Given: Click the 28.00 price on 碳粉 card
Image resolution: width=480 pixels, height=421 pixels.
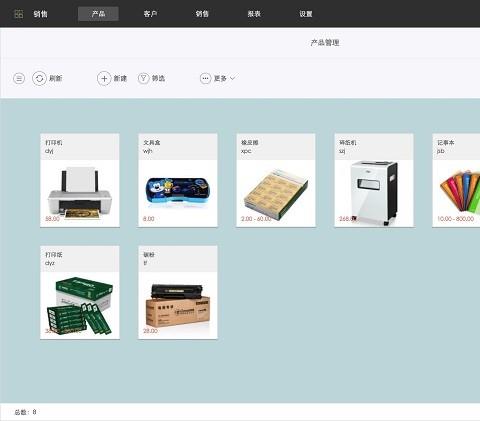Looking at the screenshot, I should pos(150,331).
